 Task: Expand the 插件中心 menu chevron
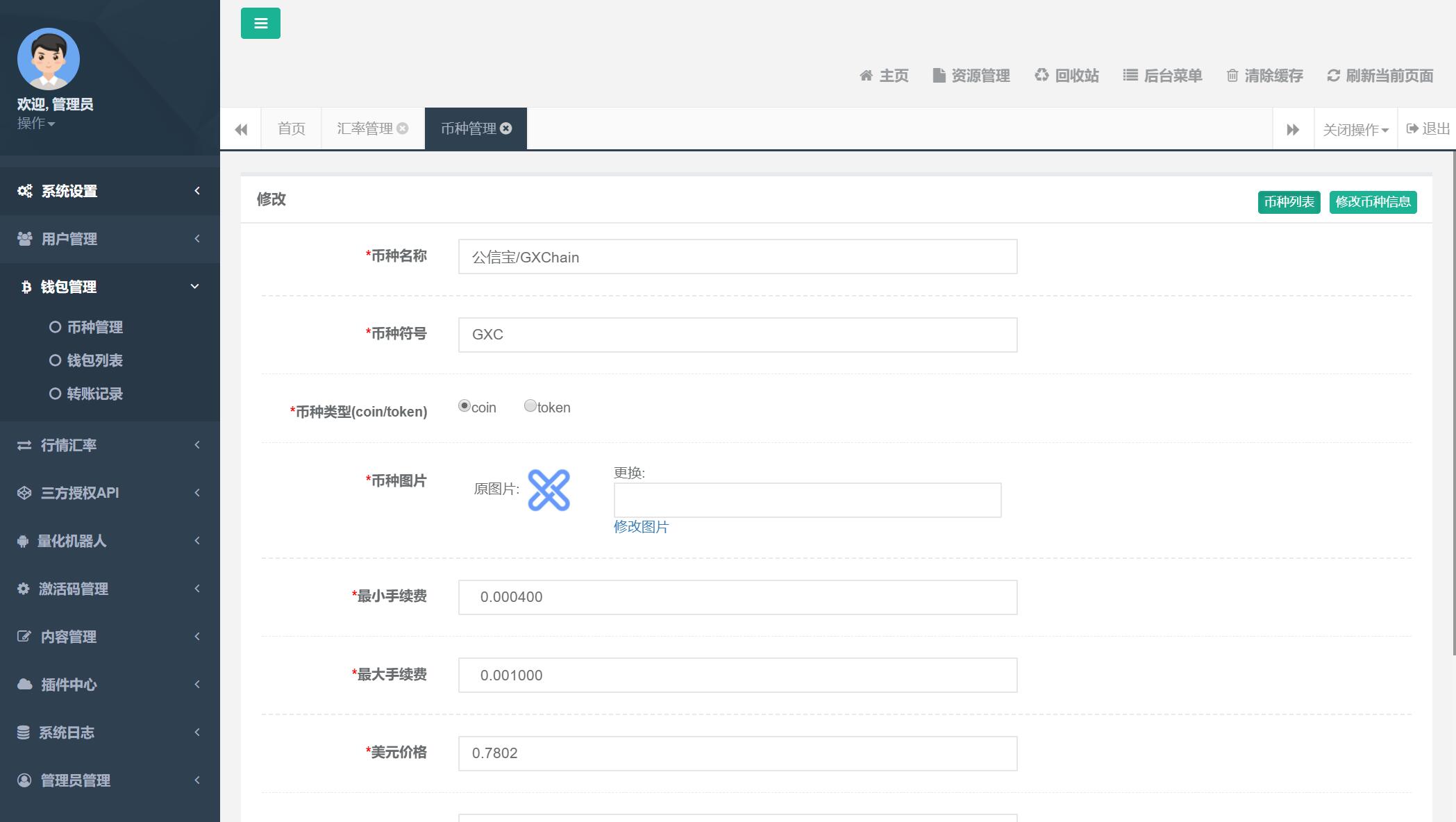[197, 684]
